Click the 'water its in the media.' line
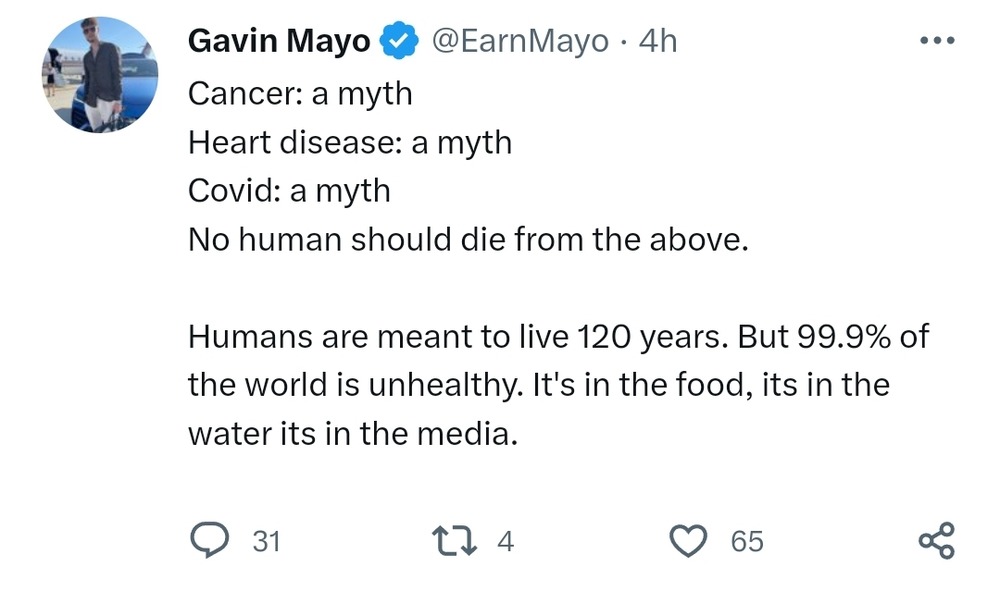 (x=355, y=434)
